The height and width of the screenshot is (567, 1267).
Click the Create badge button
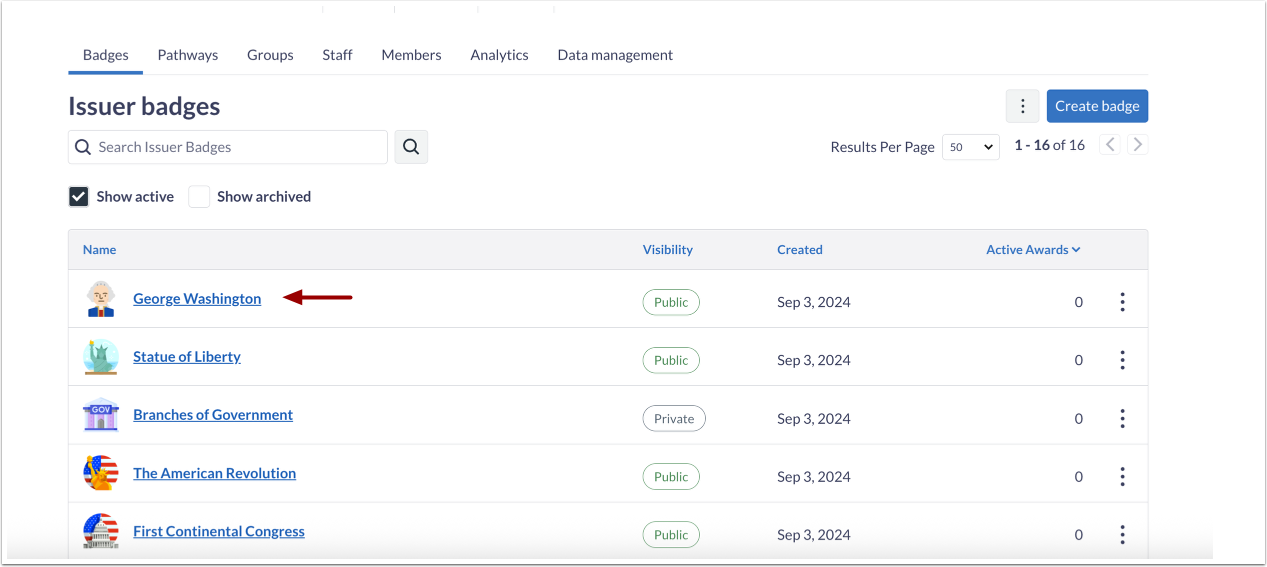(x=1097, y=106)
